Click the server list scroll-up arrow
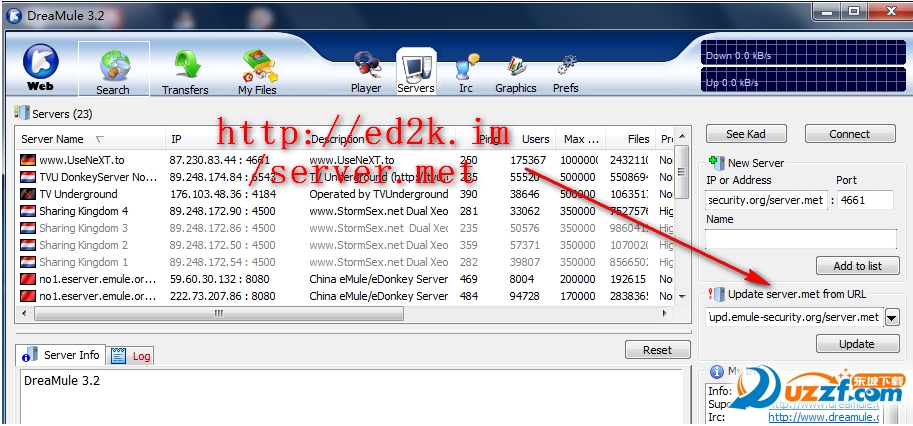This screenshot has width=913, height=426. tap(682, 136)
